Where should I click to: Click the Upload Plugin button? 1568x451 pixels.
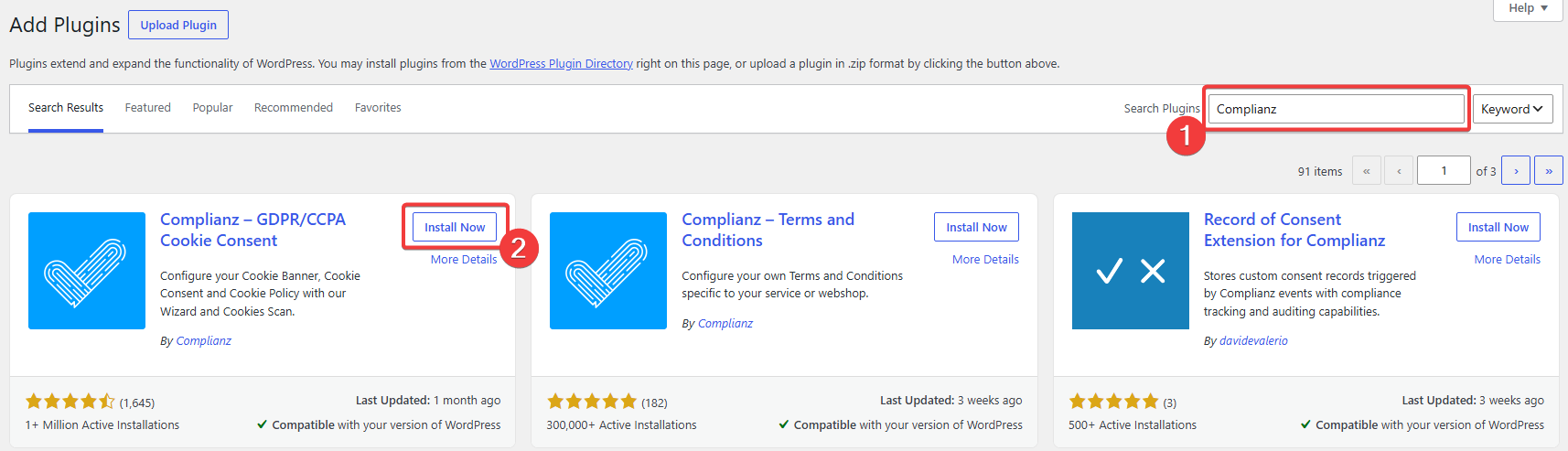coord(178,25)
